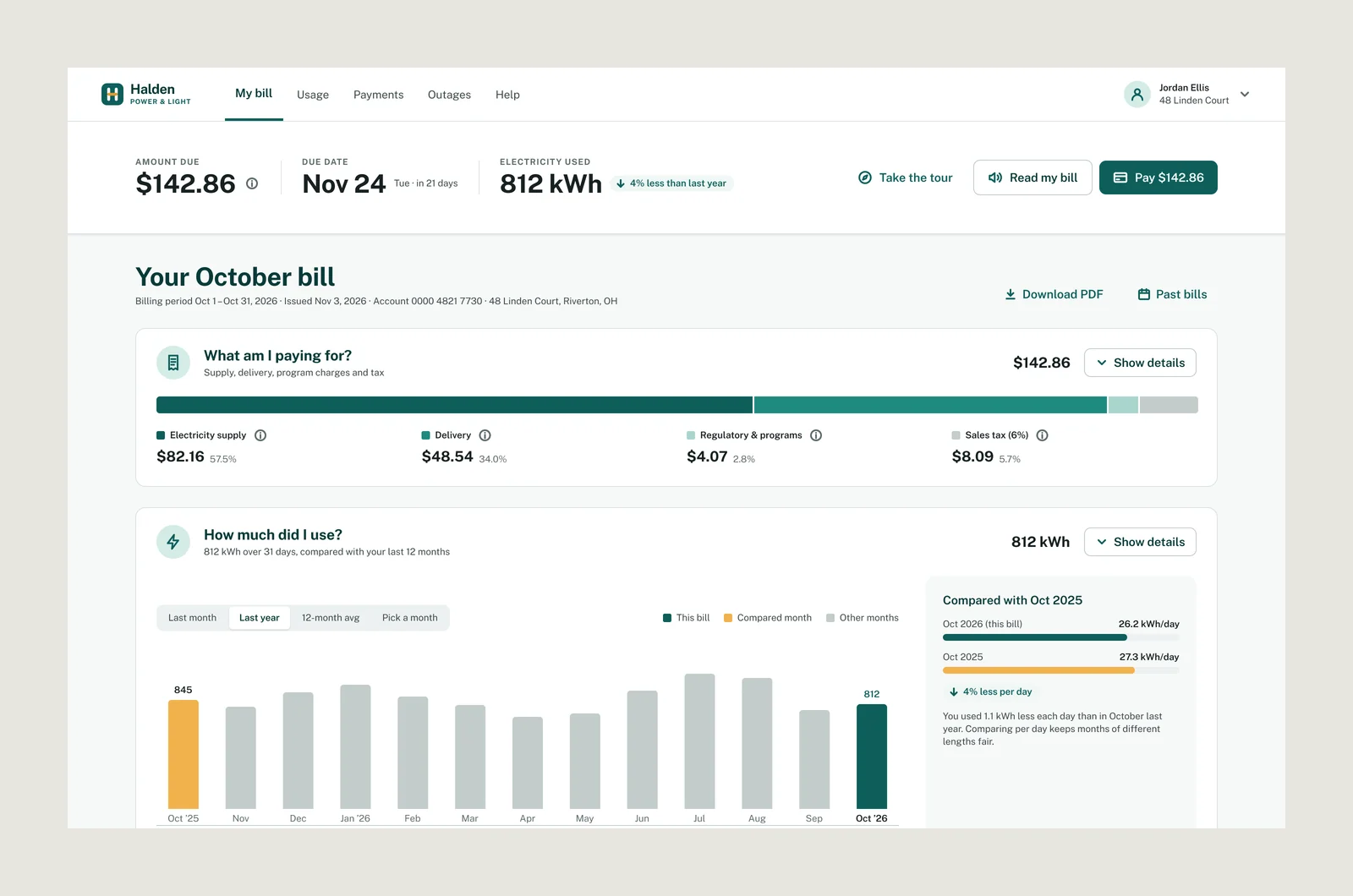Click the lightning bolt icon beside How much did I use
Screen dimensions: 1353x896
[x=173, y=542]
